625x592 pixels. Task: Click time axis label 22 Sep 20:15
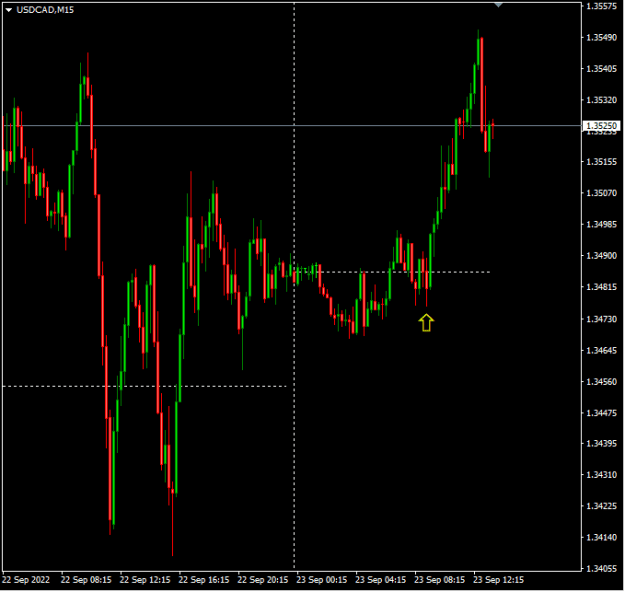point(263,580)
